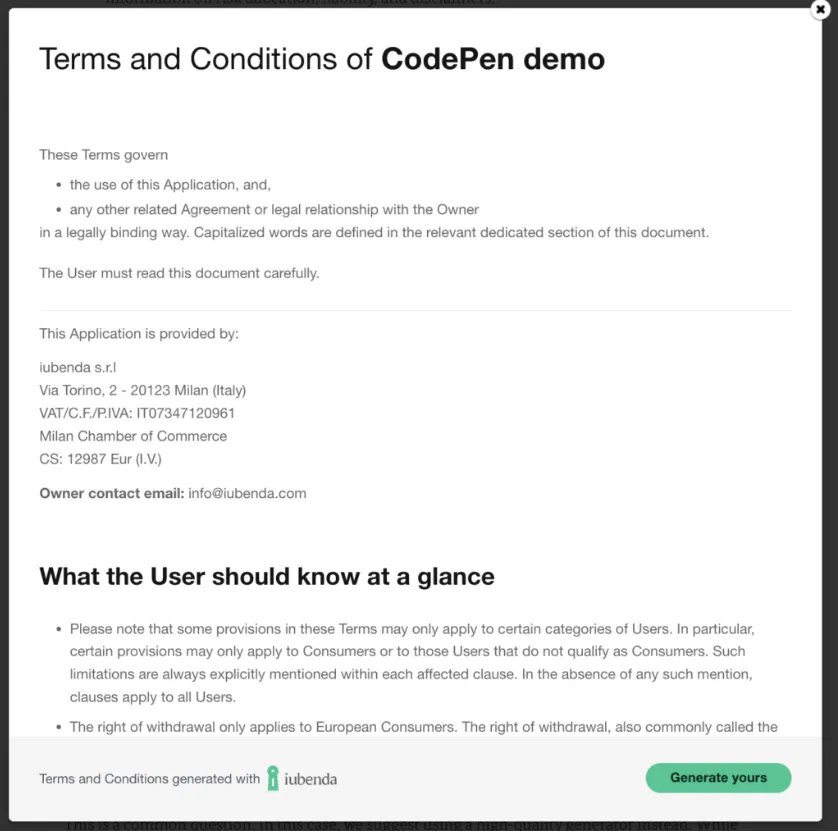838x832 pixels.
Task: Click the iubenda wordmark in the footer
Action: [311, 779]
